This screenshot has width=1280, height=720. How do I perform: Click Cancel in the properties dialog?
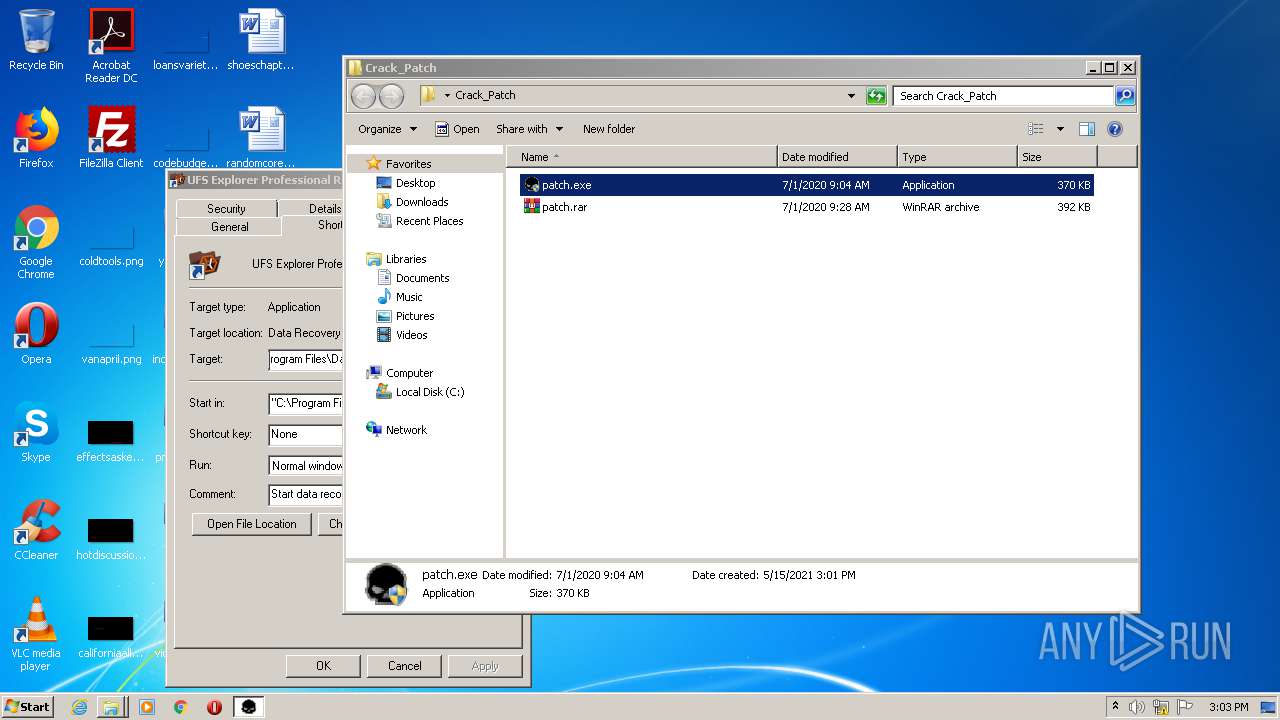tap(404, 666)
